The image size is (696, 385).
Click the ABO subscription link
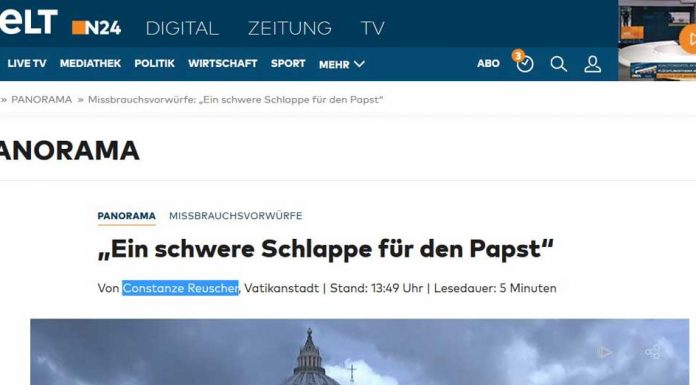488,64
